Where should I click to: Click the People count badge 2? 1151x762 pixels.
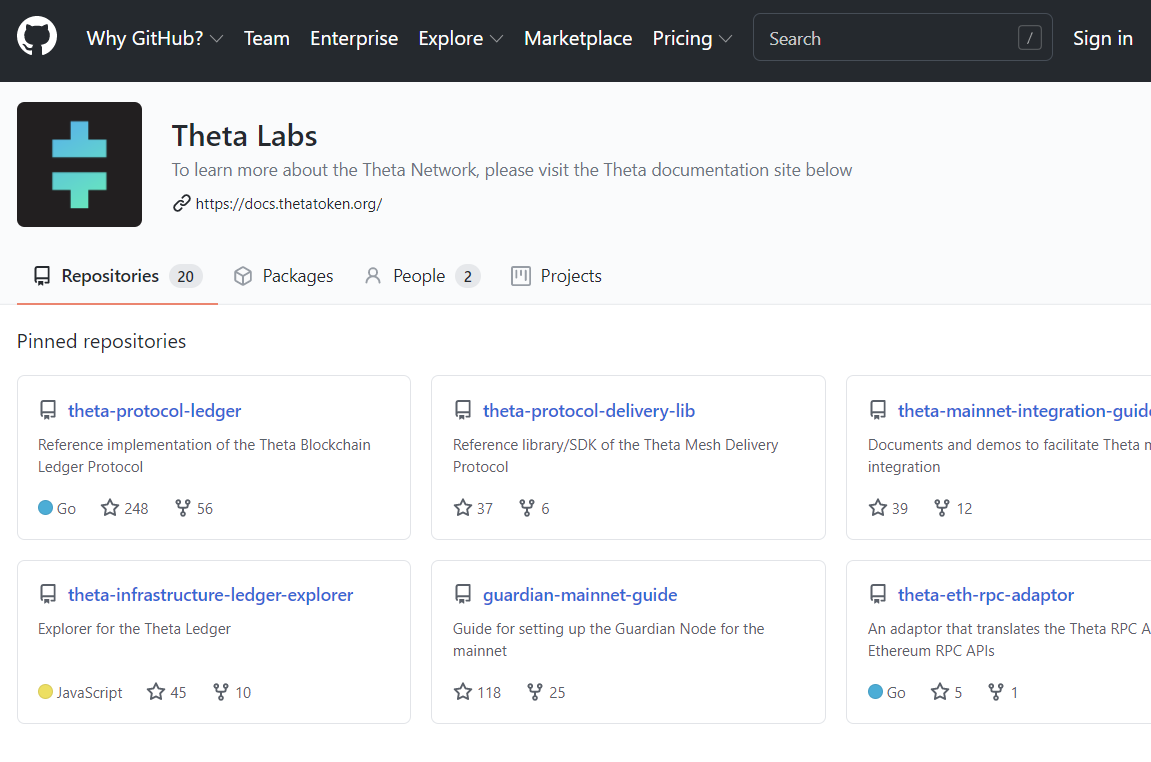point(468,276)
